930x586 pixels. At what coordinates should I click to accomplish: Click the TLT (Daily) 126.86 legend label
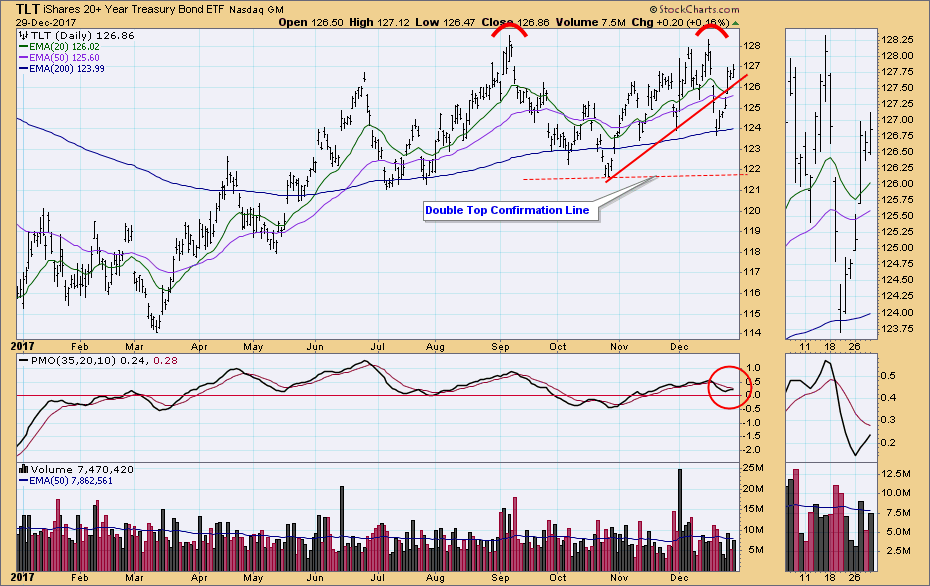click(82, 36)
